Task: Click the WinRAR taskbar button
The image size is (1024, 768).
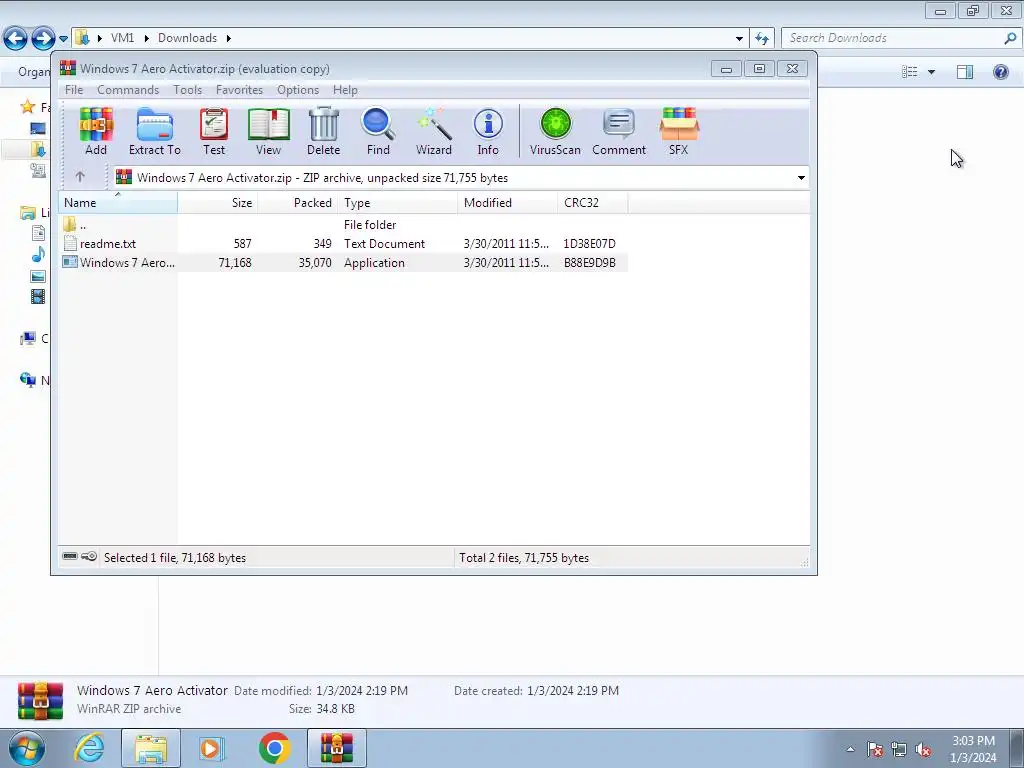Action: click(x=337, y=748)
